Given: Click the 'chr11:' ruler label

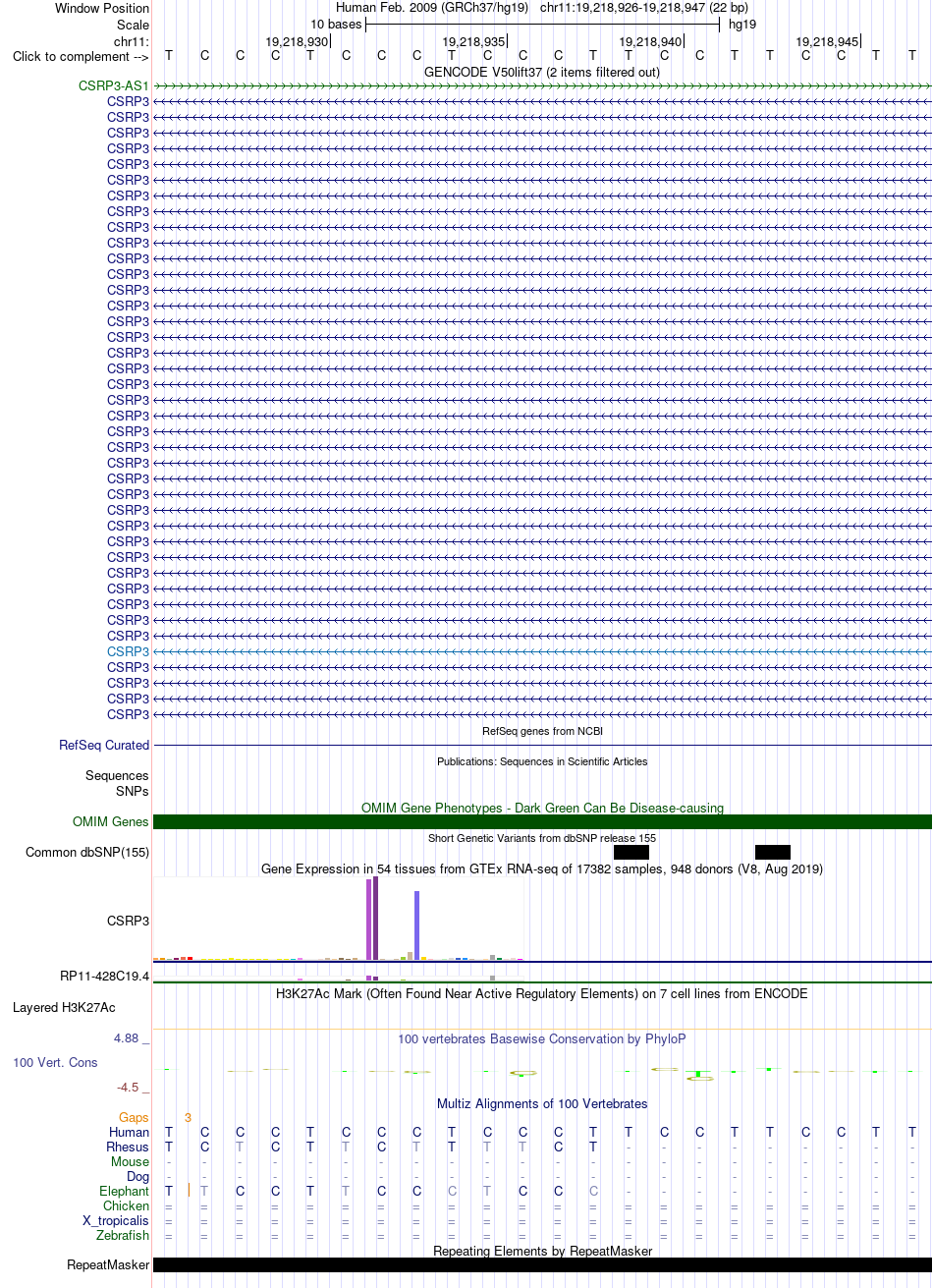Looking at the screenshot, I should tap(132, 41).
